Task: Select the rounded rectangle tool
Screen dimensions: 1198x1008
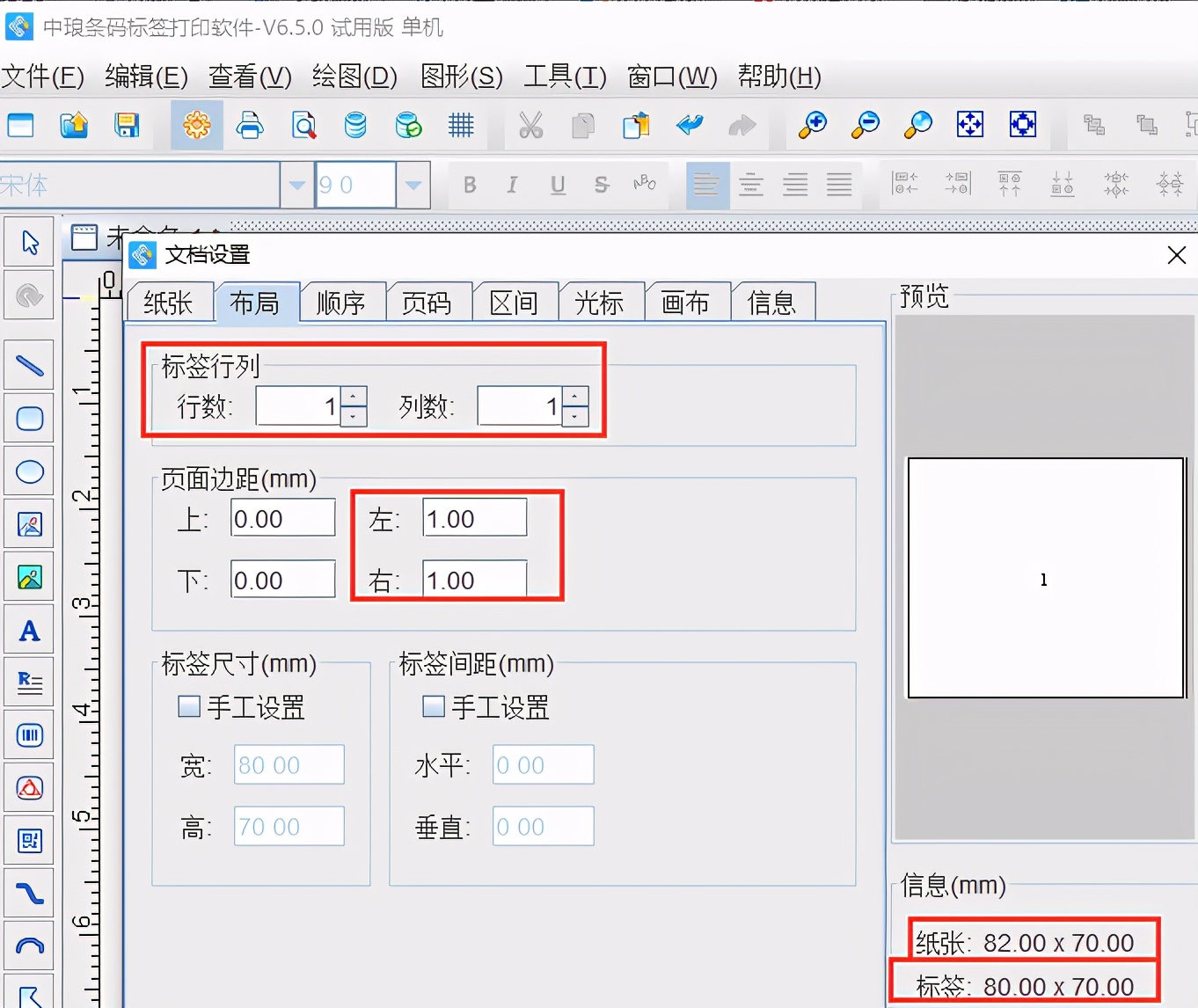Action: [x=29, y=419]
